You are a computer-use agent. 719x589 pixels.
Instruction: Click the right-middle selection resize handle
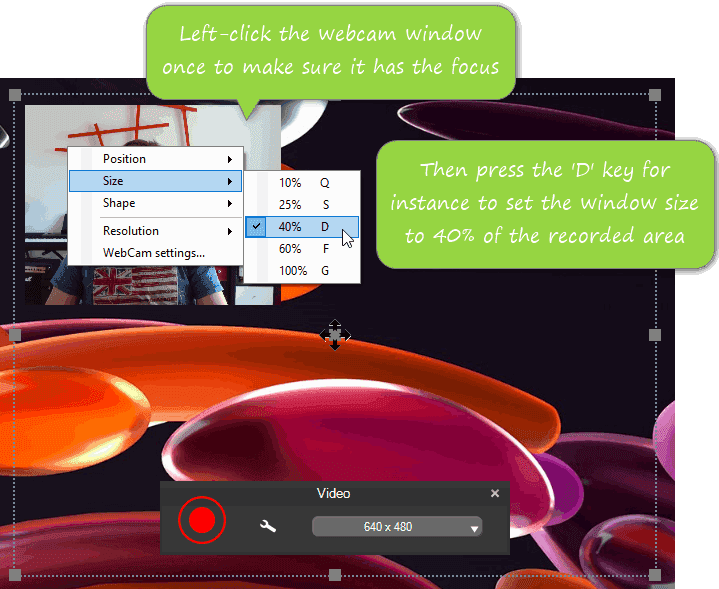[655, 335]
